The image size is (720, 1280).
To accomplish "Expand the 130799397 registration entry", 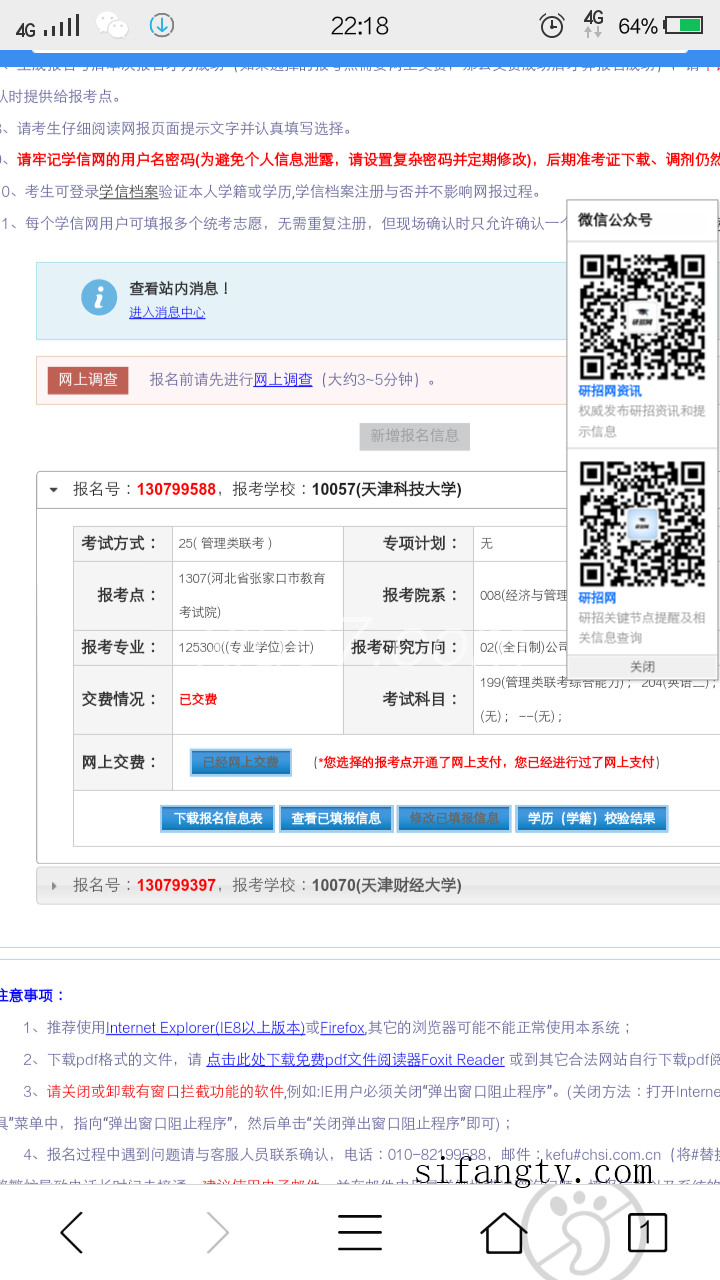I will pos(53,886).
